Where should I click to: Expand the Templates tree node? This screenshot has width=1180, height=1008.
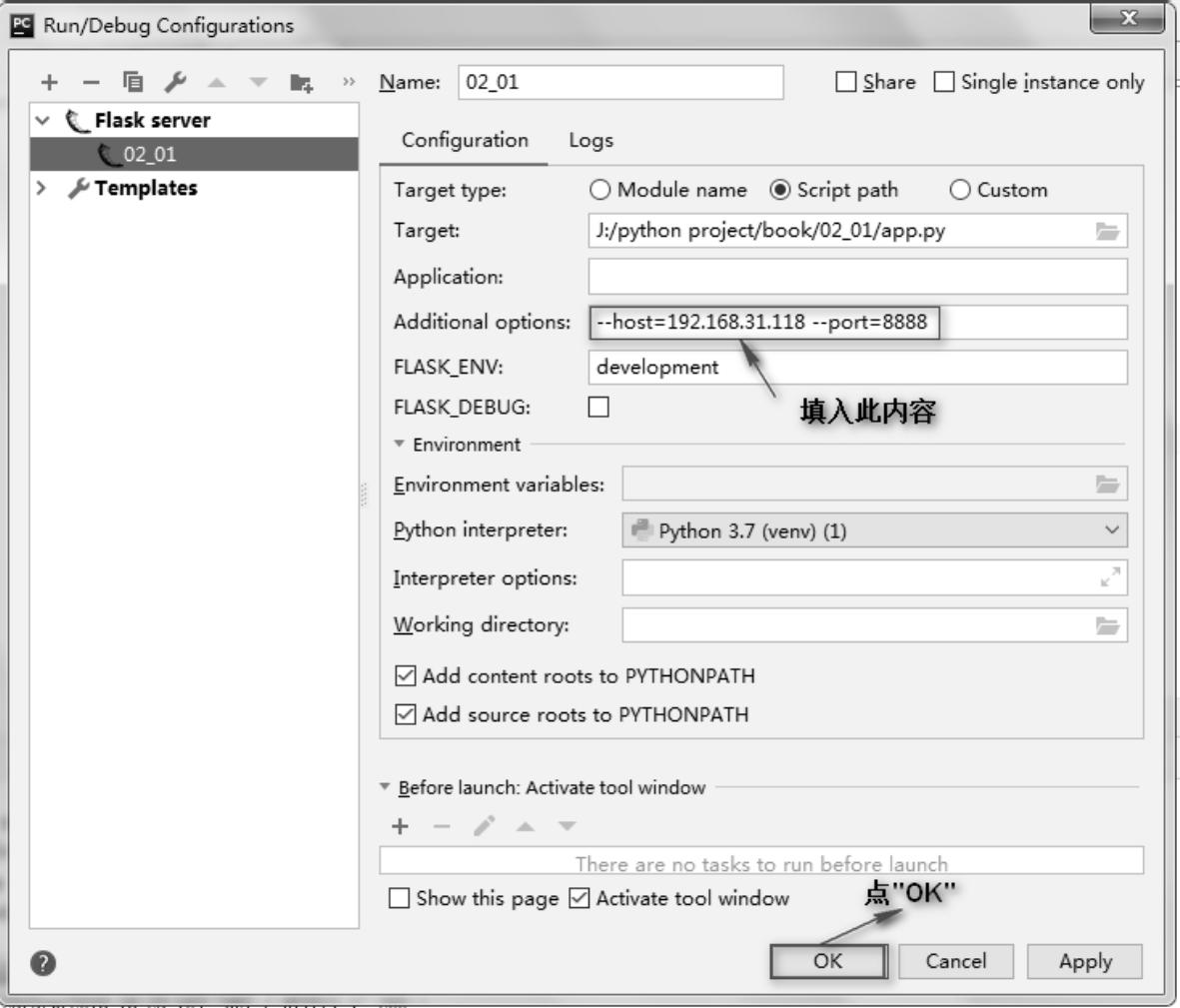click(41, 188)
